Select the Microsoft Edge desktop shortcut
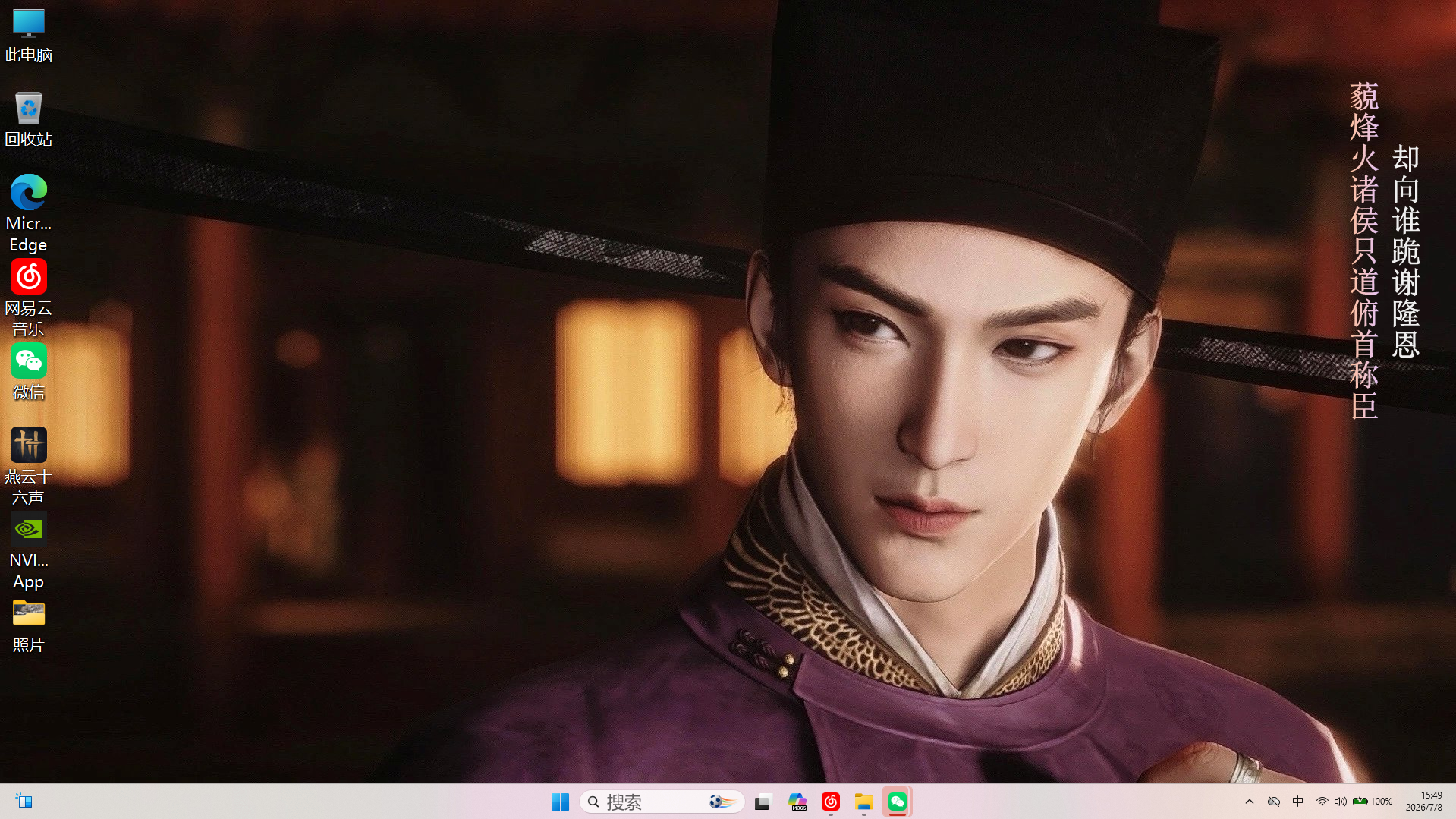The height and width of the screenshot is (819, 1456). click(x=28, y=213)
